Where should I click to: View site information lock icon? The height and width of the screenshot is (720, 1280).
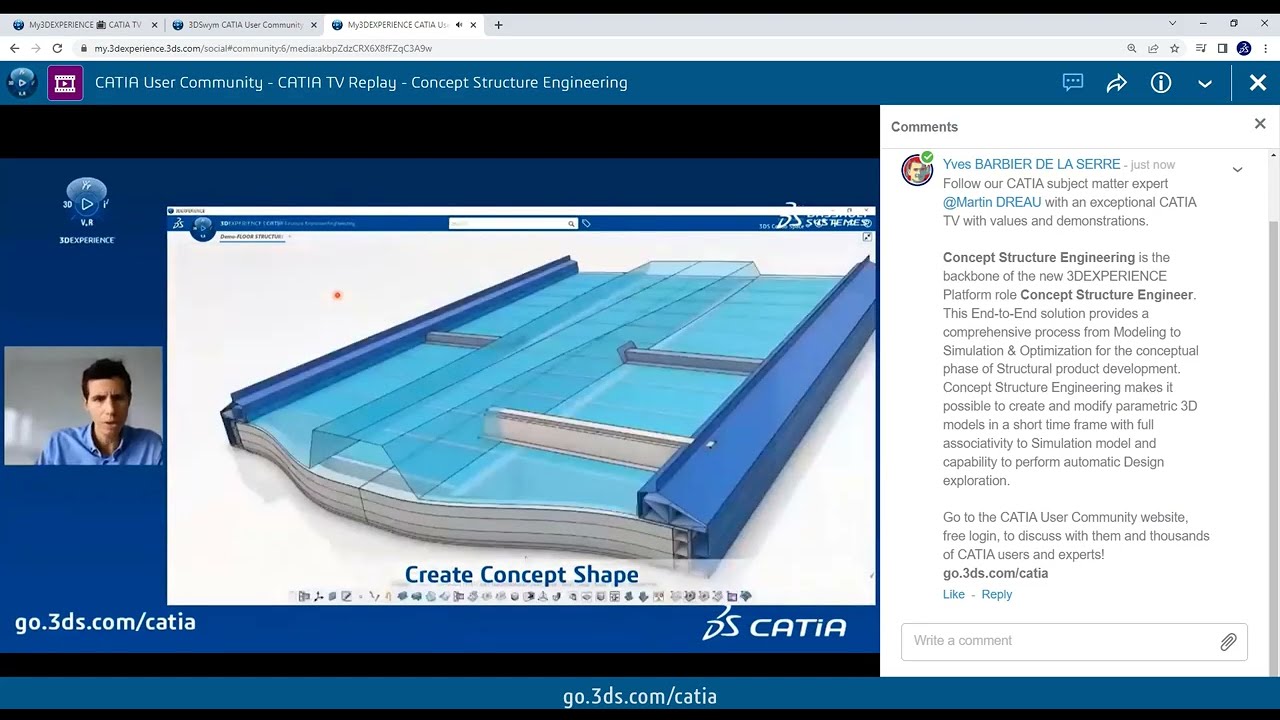point(84,48)
